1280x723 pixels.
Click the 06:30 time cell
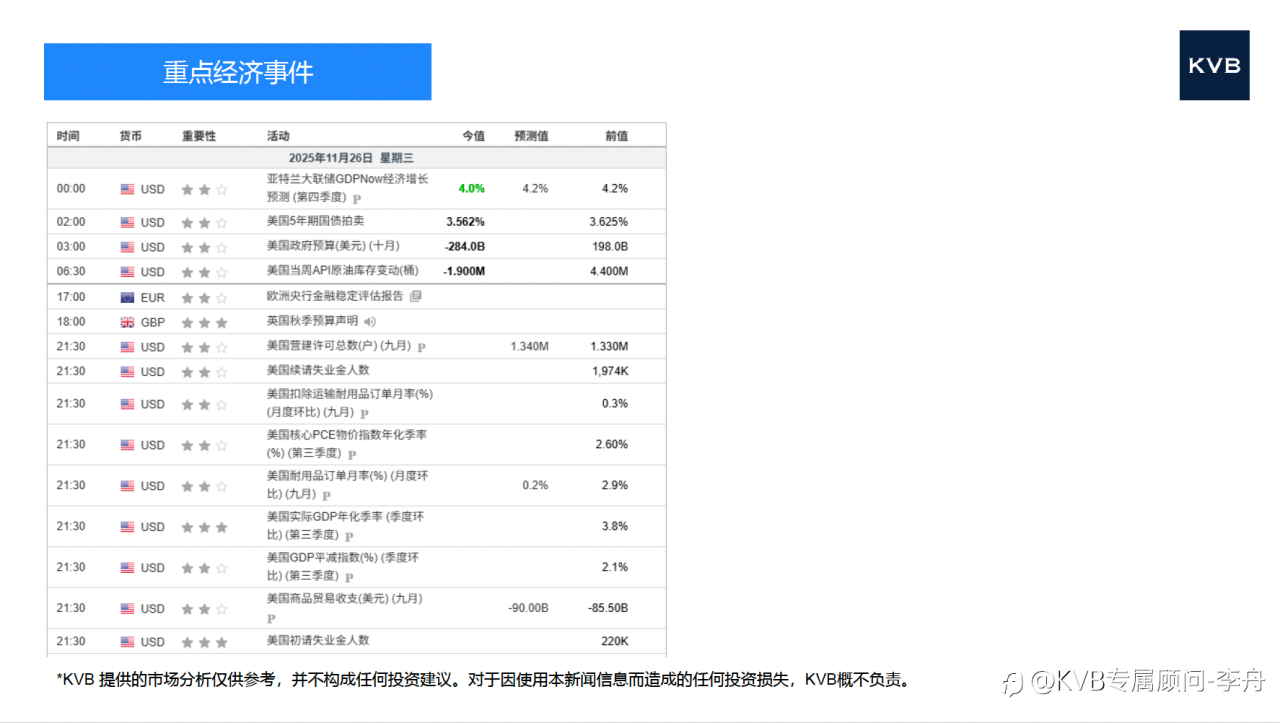71,272
